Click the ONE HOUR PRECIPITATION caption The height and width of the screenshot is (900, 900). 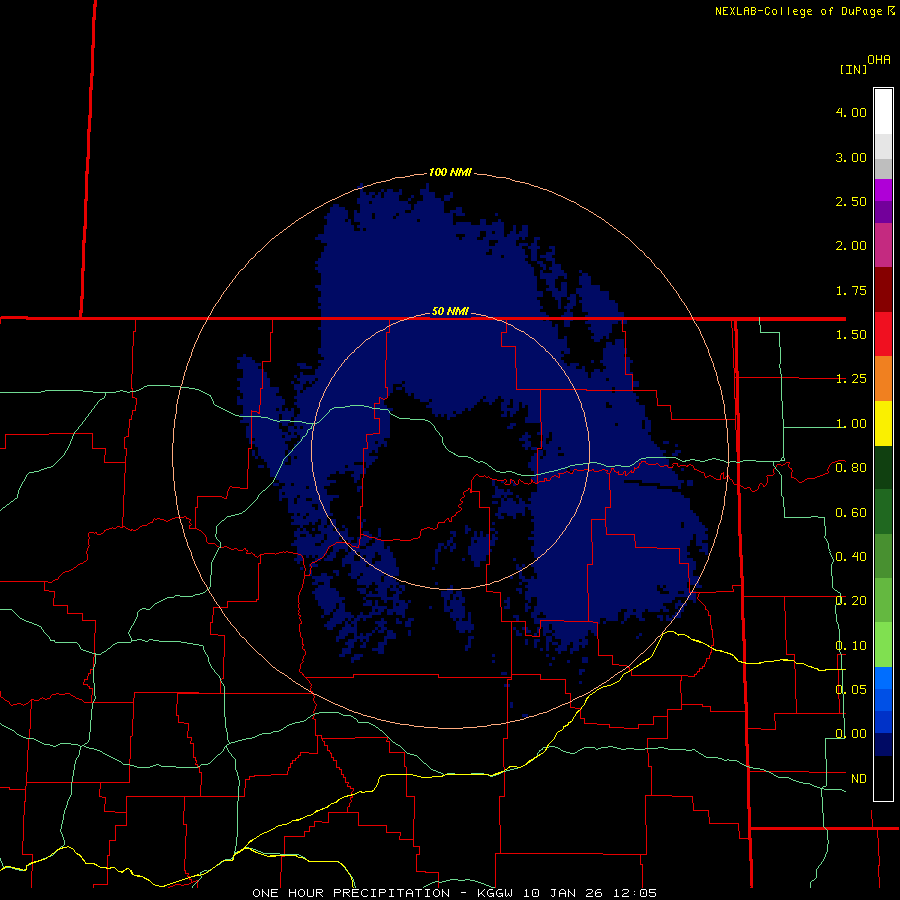[x=351, y=893]
